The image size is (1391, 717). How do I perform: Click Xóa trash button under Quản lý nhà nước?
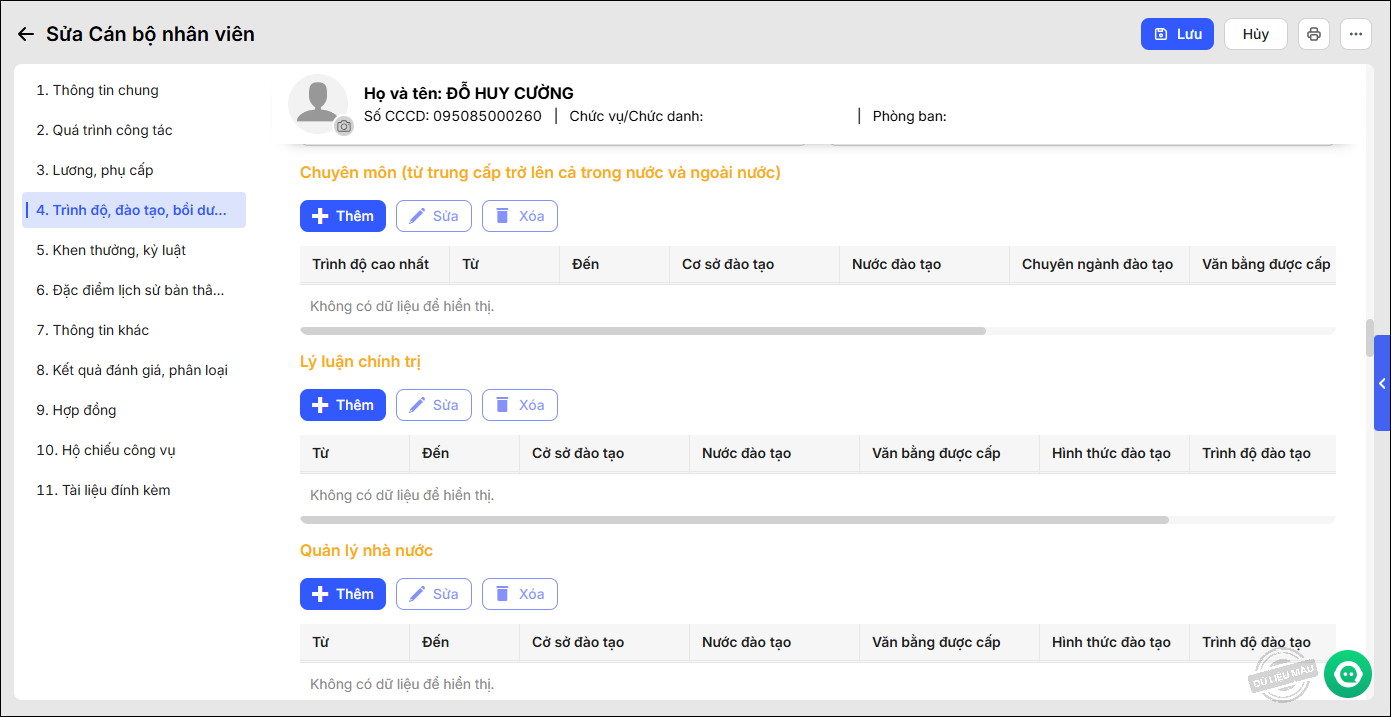coord(519,594)
